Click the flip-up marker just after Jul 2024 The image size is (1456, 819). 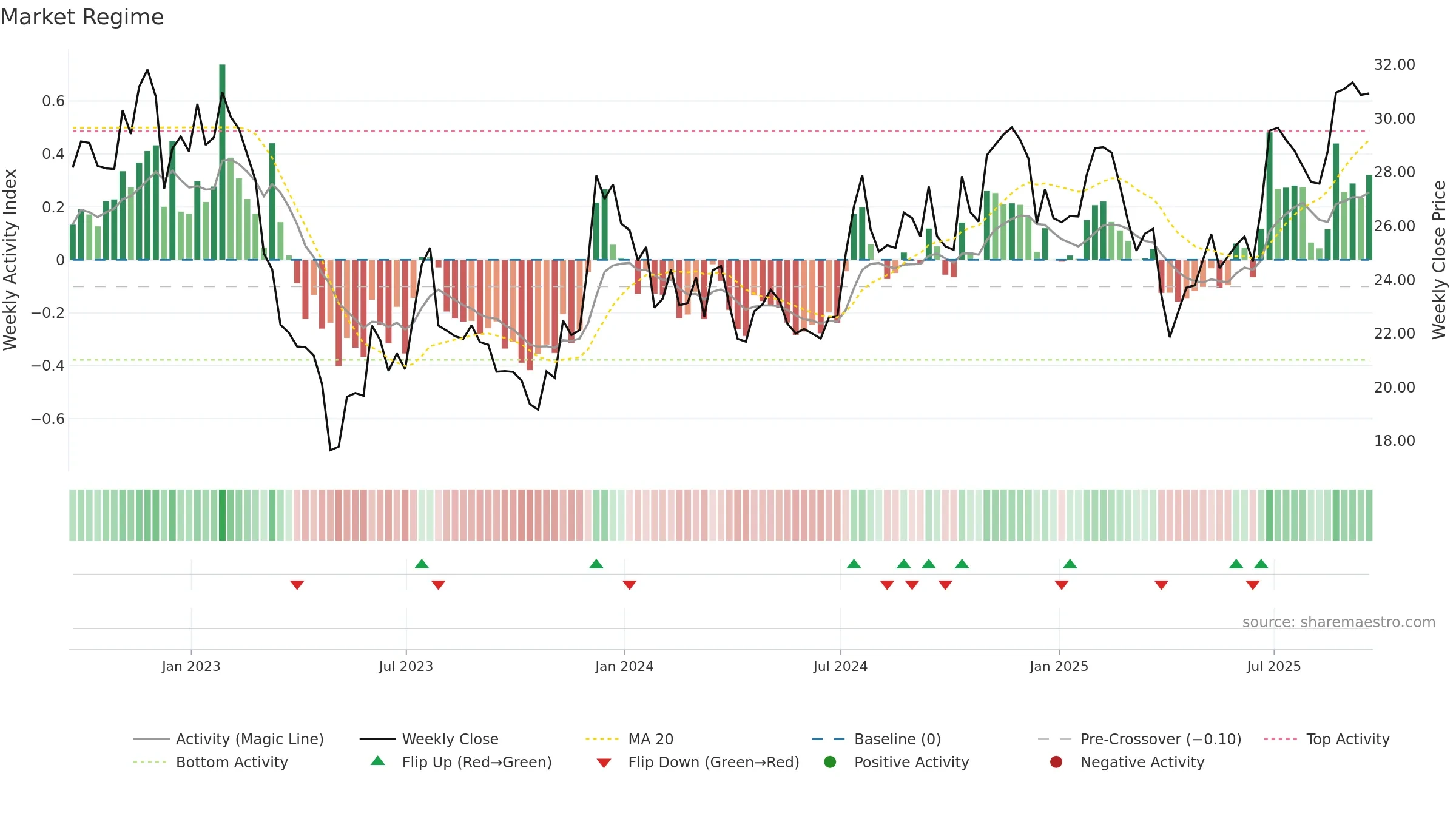coord(854,564)
